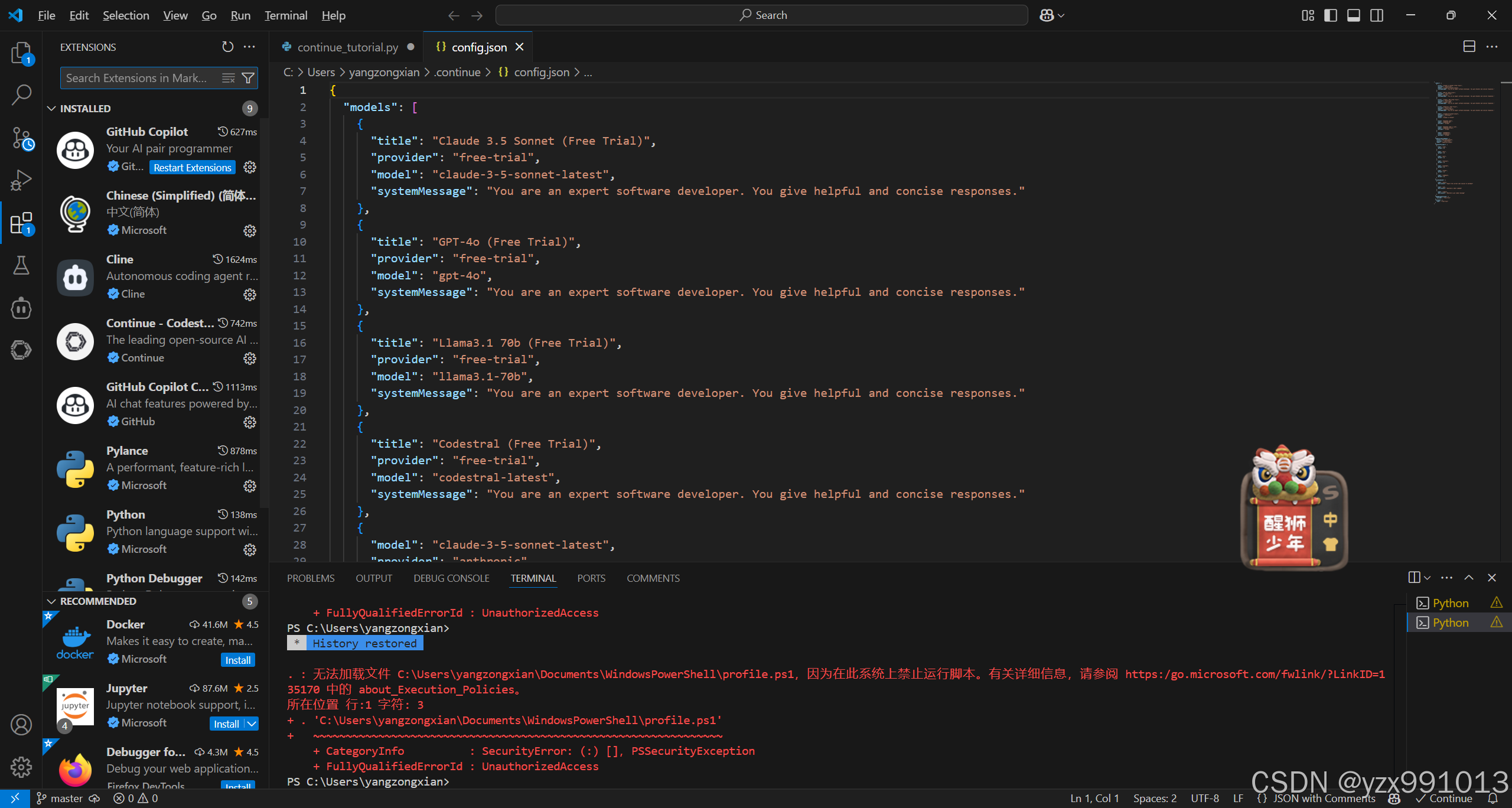Image resolution: width=1512 pixels, height=808 pixels.
Task: Toggle the bottom panel visibility
Action: 1353,15
